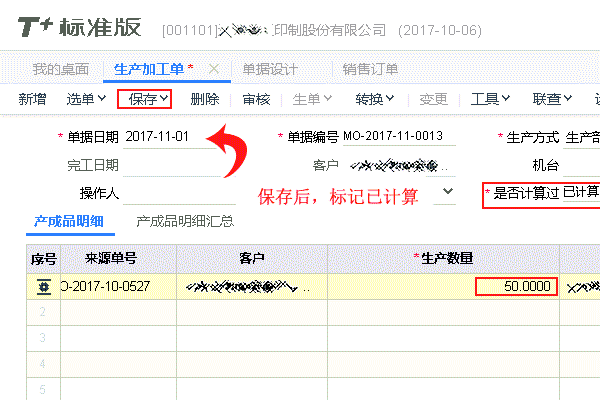Screen dimensions: 600x400
Task: Open the 工具 dropdown menu
Action: point(491,99)
